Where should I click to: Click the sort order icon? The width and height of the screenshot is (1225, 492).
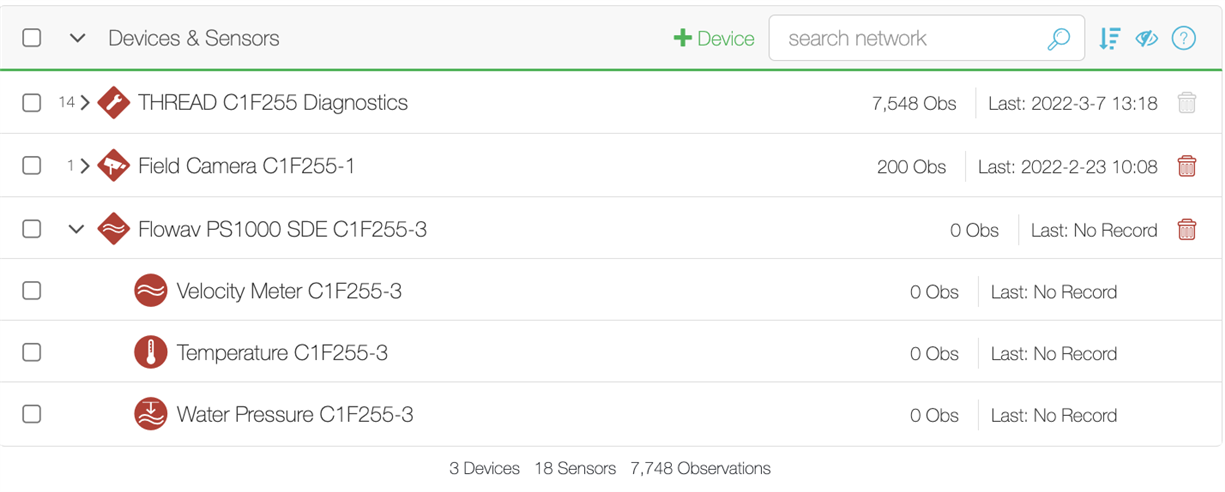tap(1109, 39)
